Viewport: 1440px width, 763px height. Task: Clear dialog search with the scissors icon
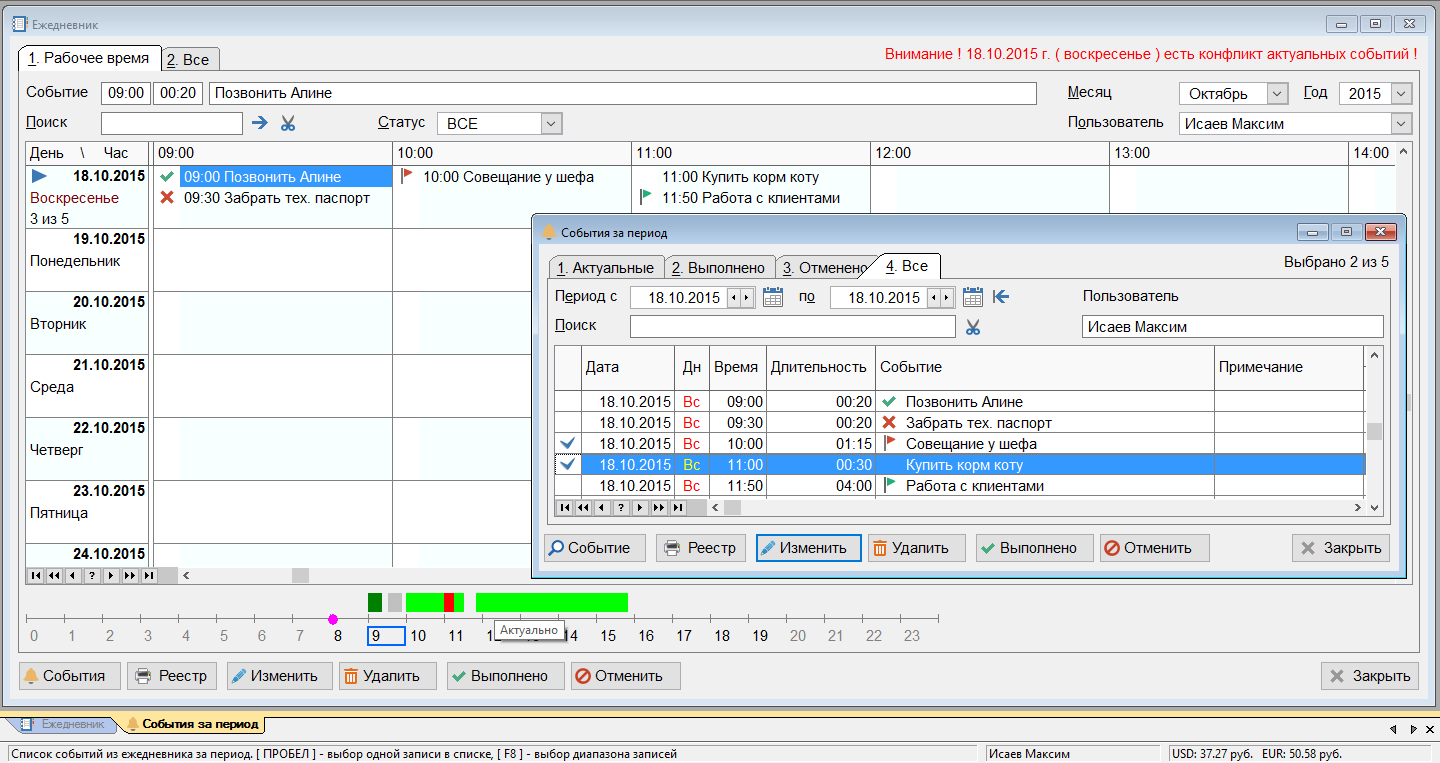[972, 327]
